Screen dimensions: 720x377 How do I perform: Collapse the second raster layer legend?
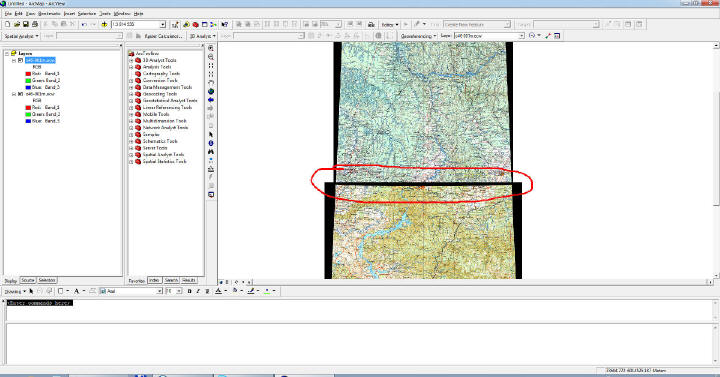pyautogui.click(x=14, y=94)
